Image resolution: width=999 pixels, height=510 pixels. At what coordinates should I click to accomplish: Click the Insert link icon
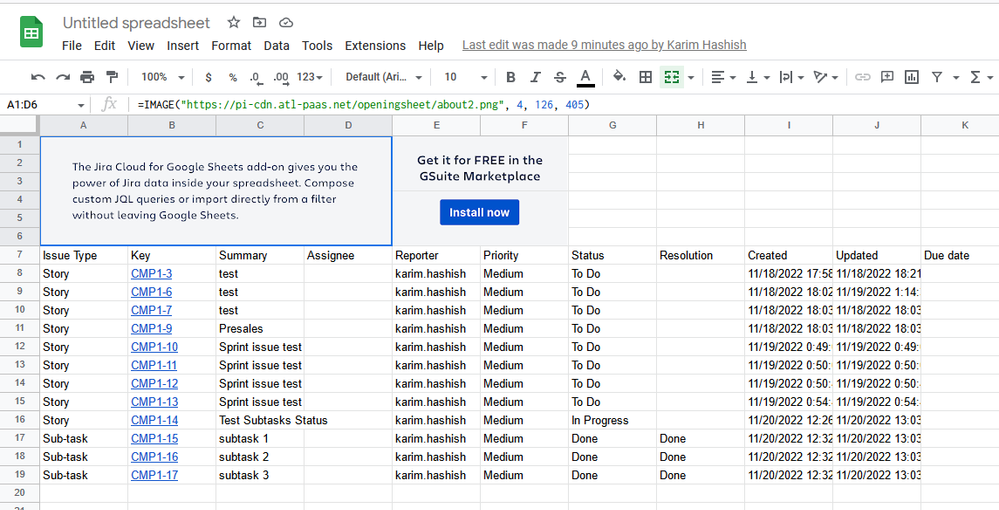[x=862, y=77]
